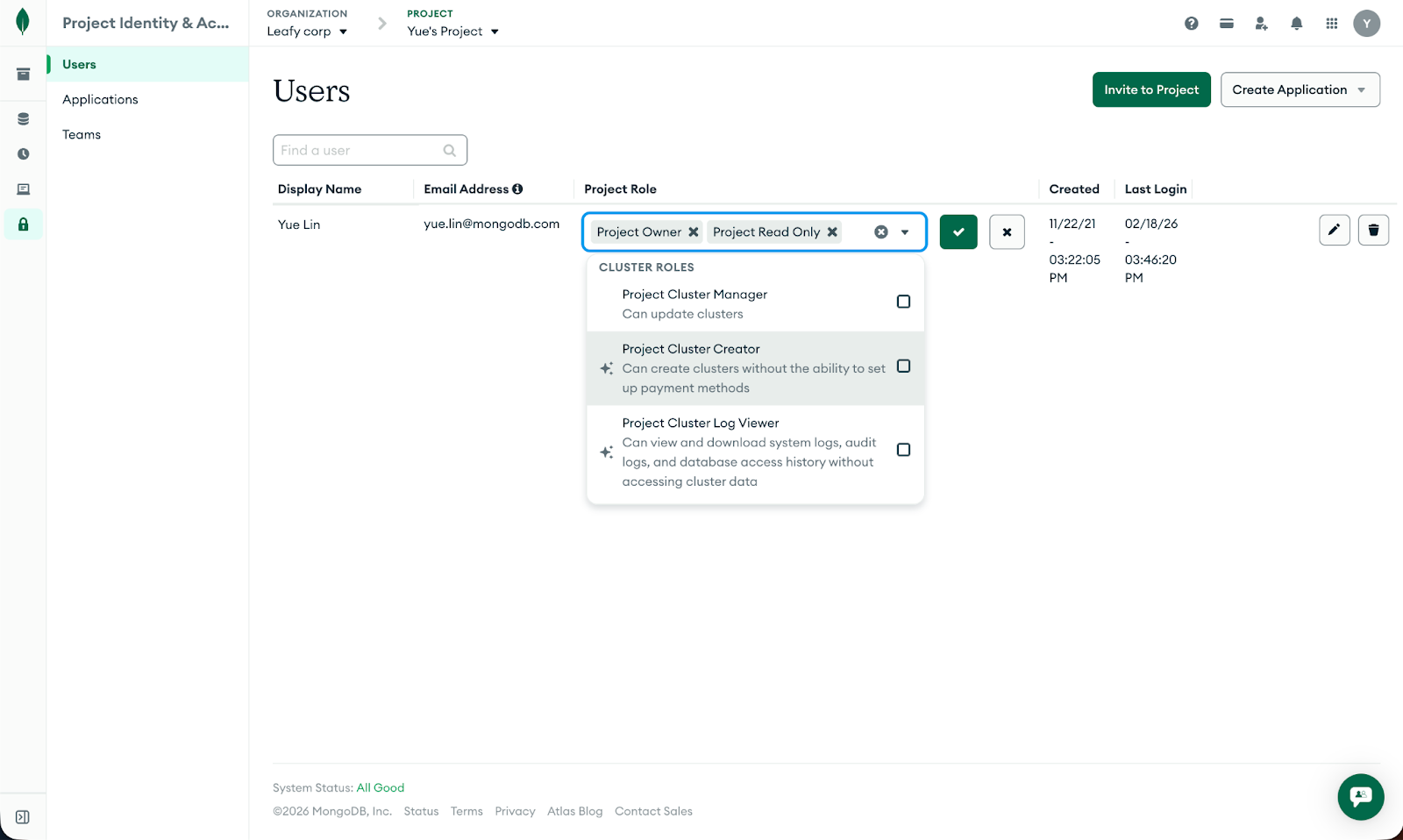This screenshot has height=840, width=1403.
Task: Open the Y user avatar menu
Action: pyautogui.click(x=1366, y=24)
